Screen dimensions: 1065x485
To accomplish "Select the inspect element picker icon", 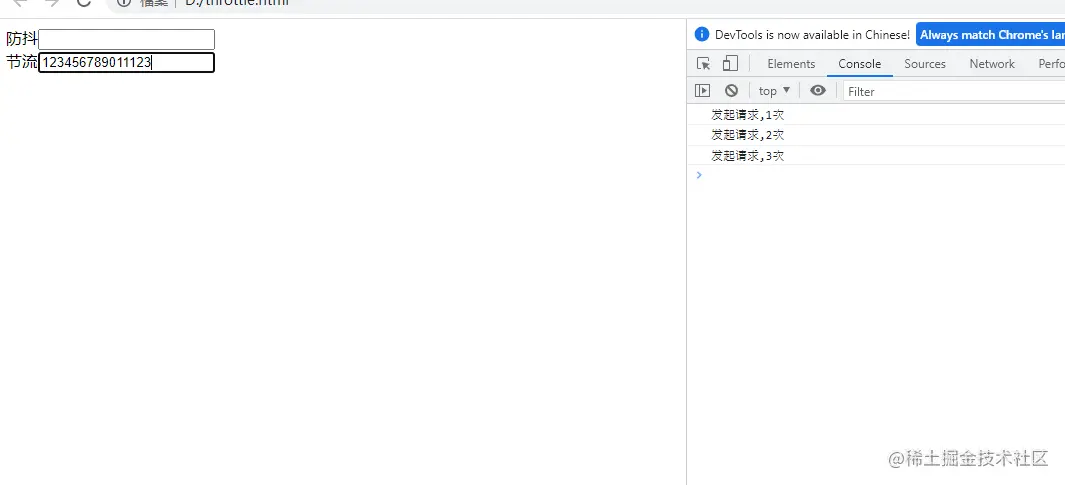I will (x=704, y=64).
